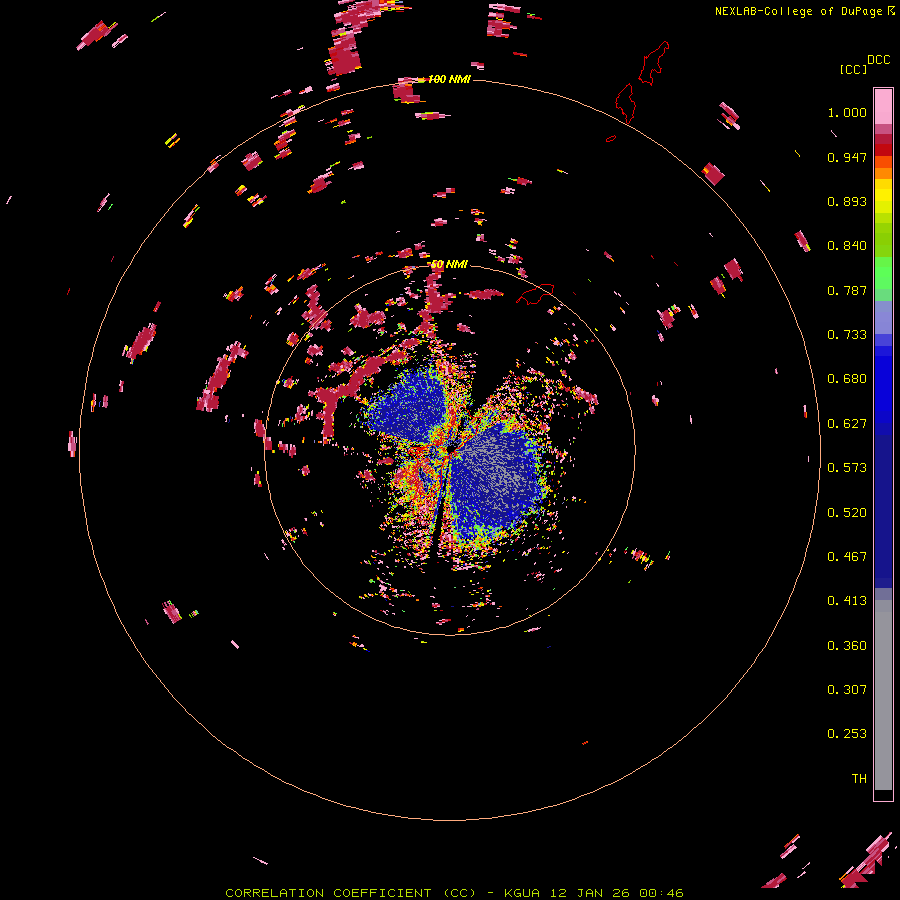Select the 0.360 legend value

847,646
